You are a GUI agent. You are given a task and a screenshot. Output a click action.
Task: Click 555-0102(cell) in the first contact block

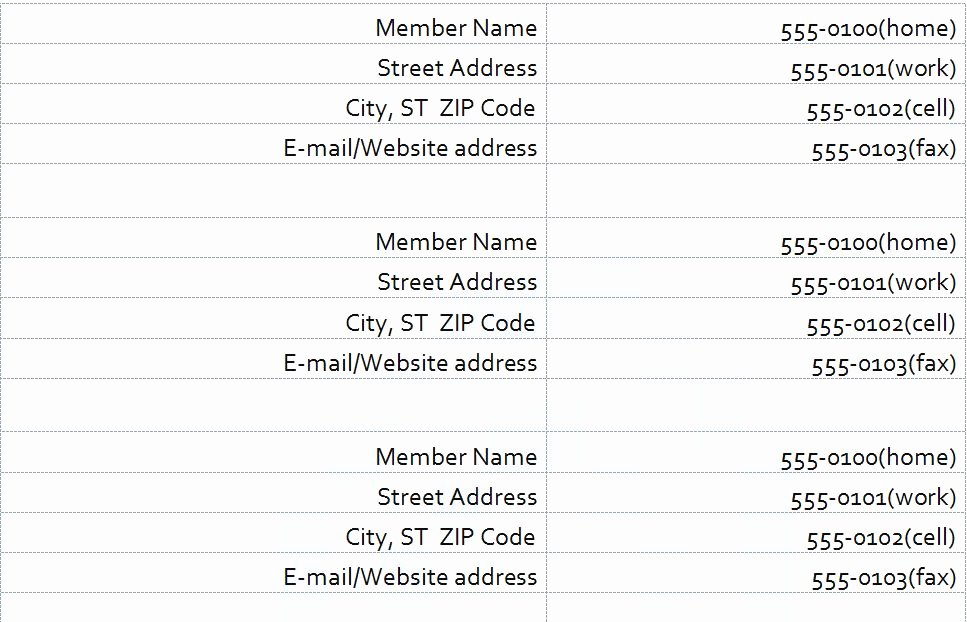[881, 109]
